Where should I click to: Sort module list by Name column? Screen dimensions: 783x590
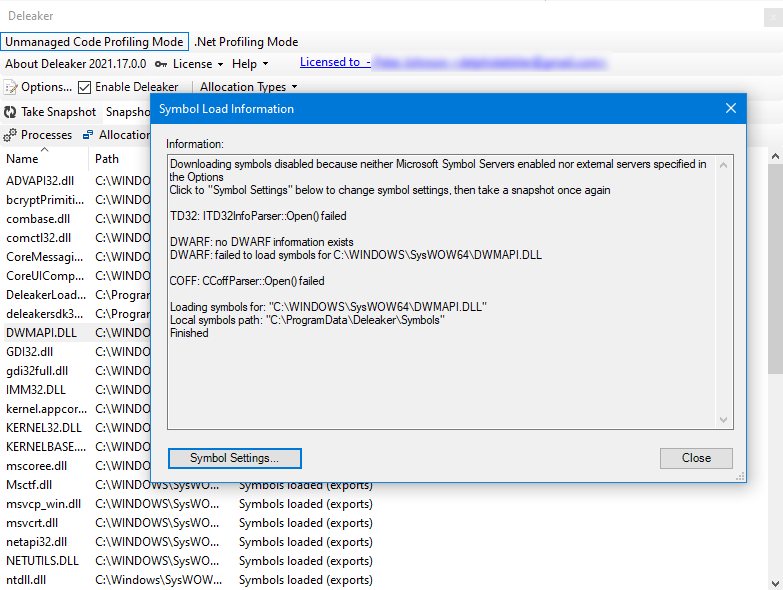[22, 159]
